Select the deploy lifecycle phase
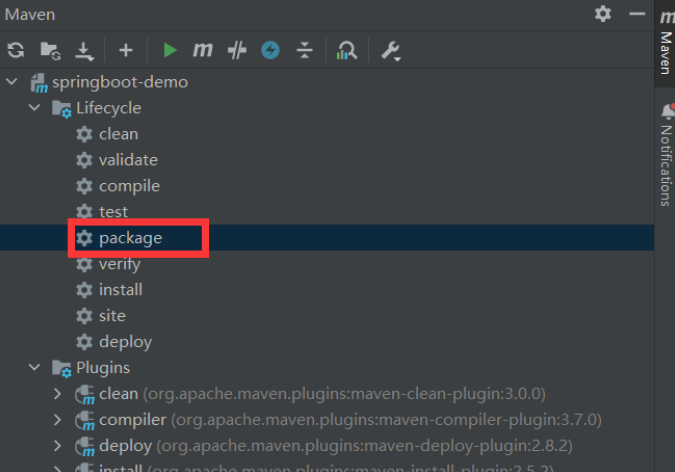This screenshot has height=472, width=675. point(125,342)
